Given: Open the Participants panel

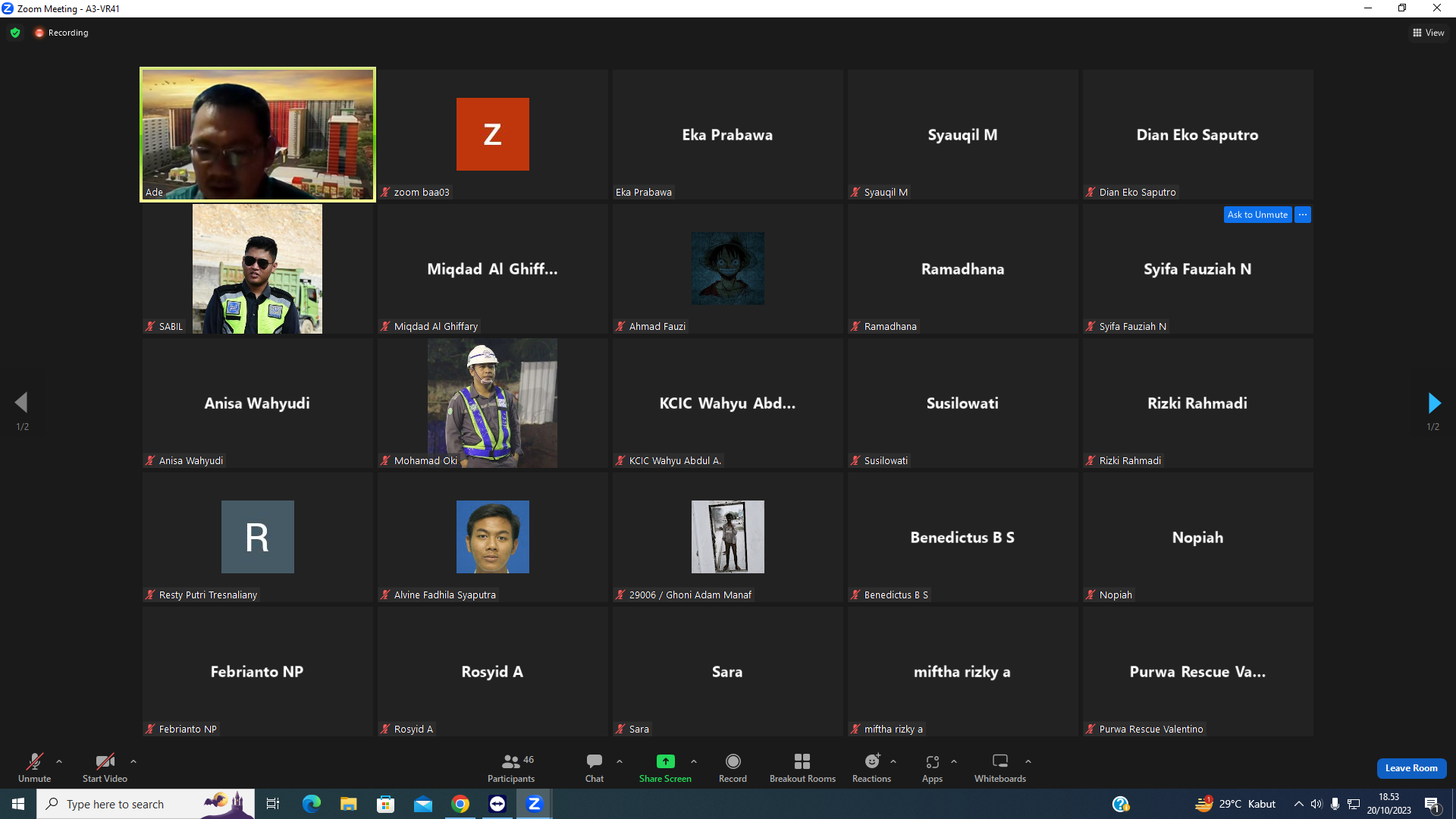Looking at the screenshot, I should point(511,767).
